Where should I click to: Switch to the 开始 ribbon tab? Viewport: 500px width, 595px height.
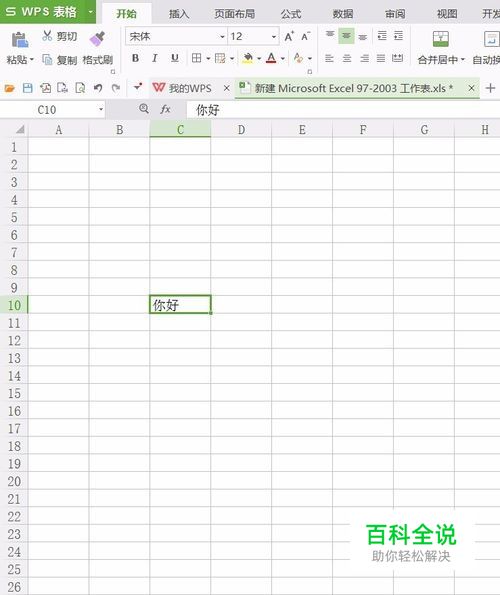pyautogui.click(x=126, y=14)
